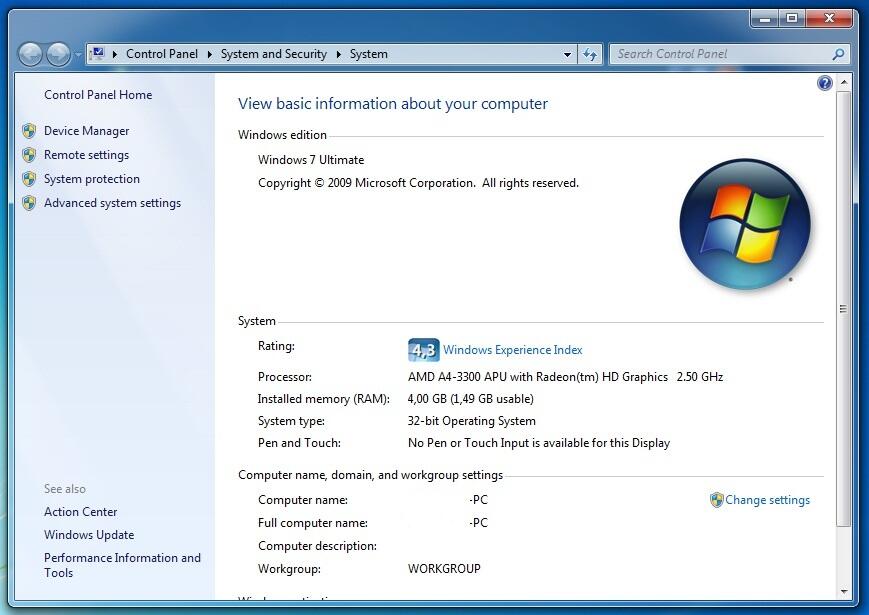
Task: Open Control Panel Home
Action: [98, 95]
